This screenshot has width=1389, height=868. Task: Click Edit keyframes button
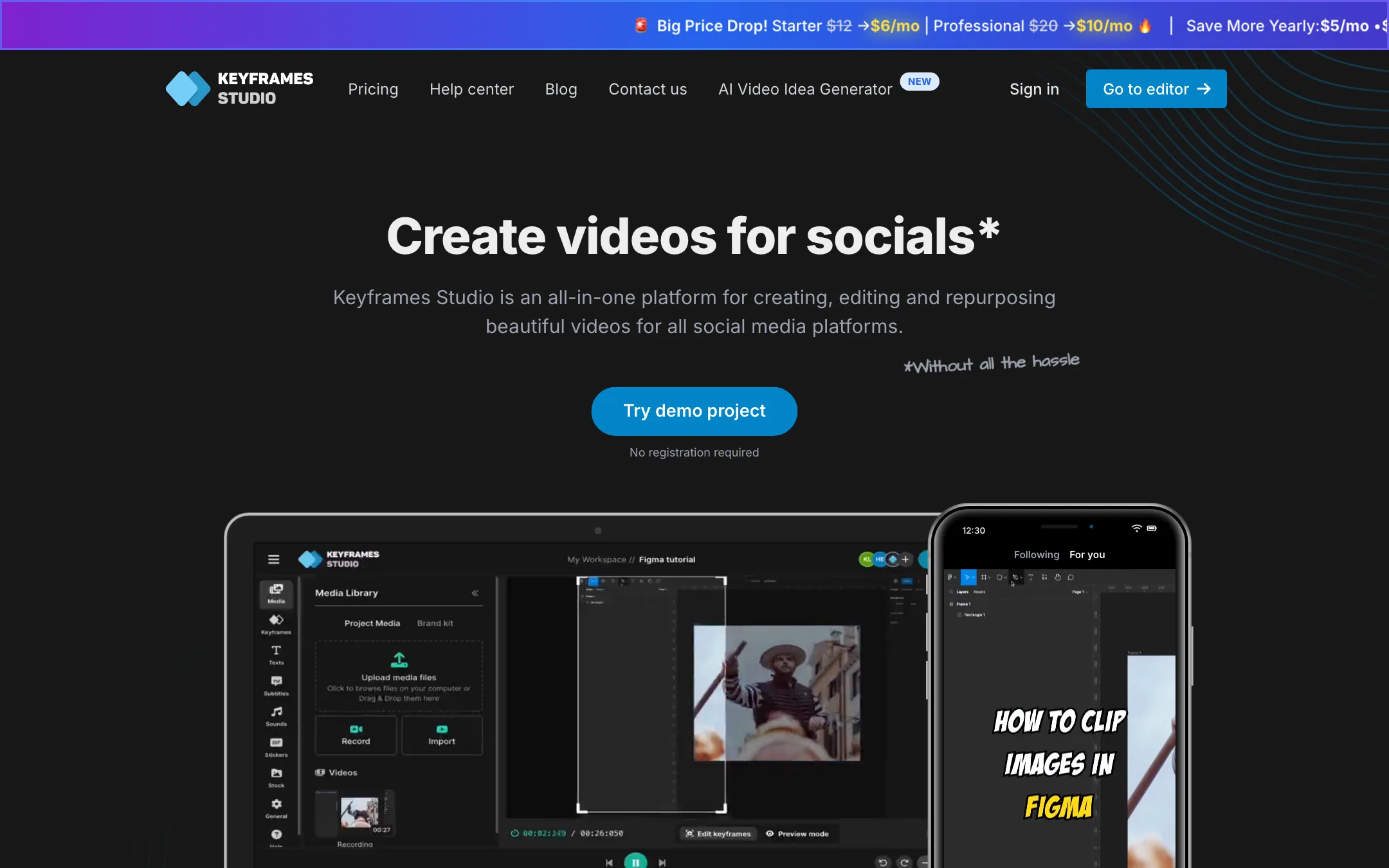pos(718,834)
